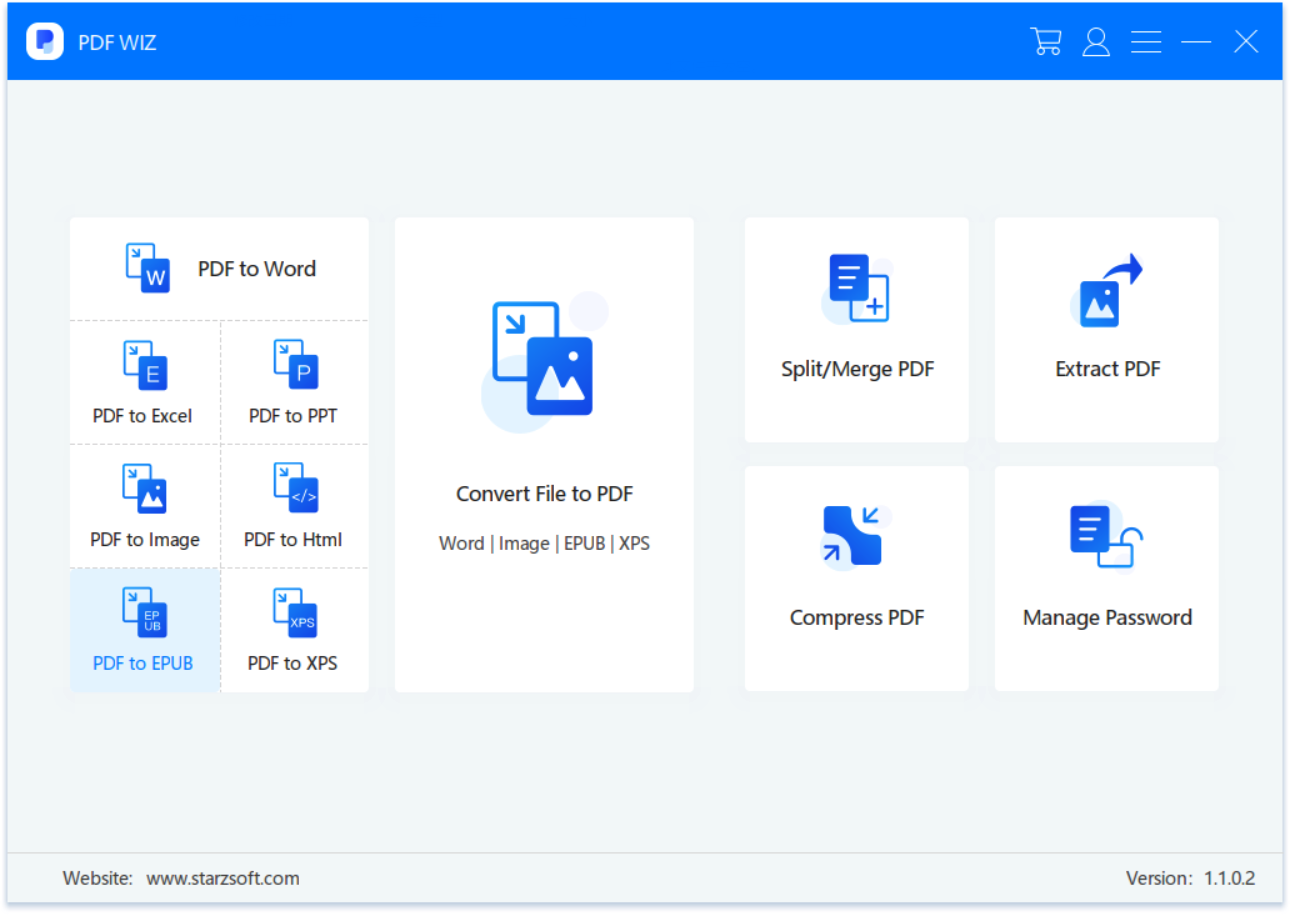
Task: Click the Word | Image | EPUB | XPS subtitle
Action: 544,544
